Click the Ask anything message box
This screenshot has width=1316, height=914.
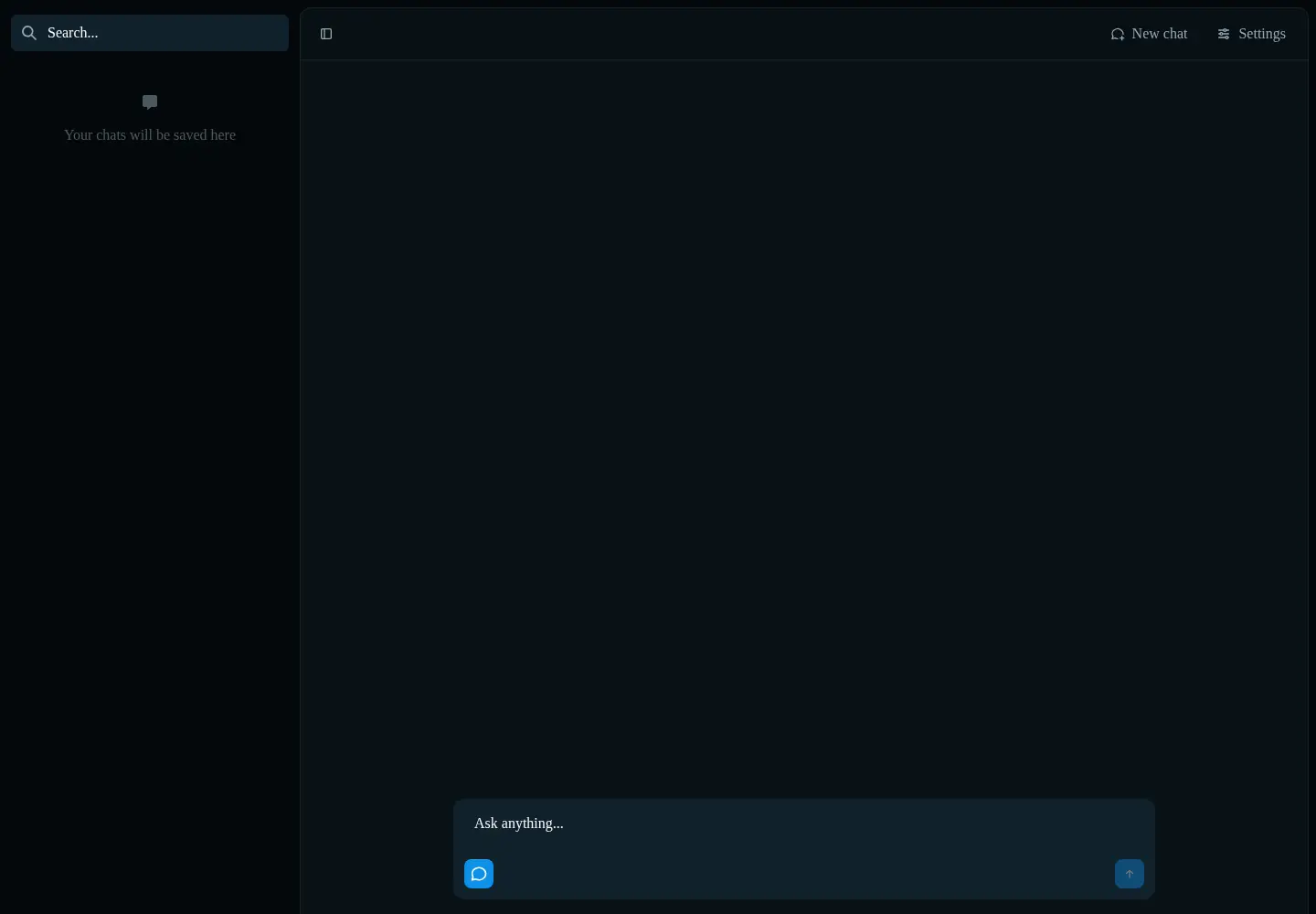point(804,824)
